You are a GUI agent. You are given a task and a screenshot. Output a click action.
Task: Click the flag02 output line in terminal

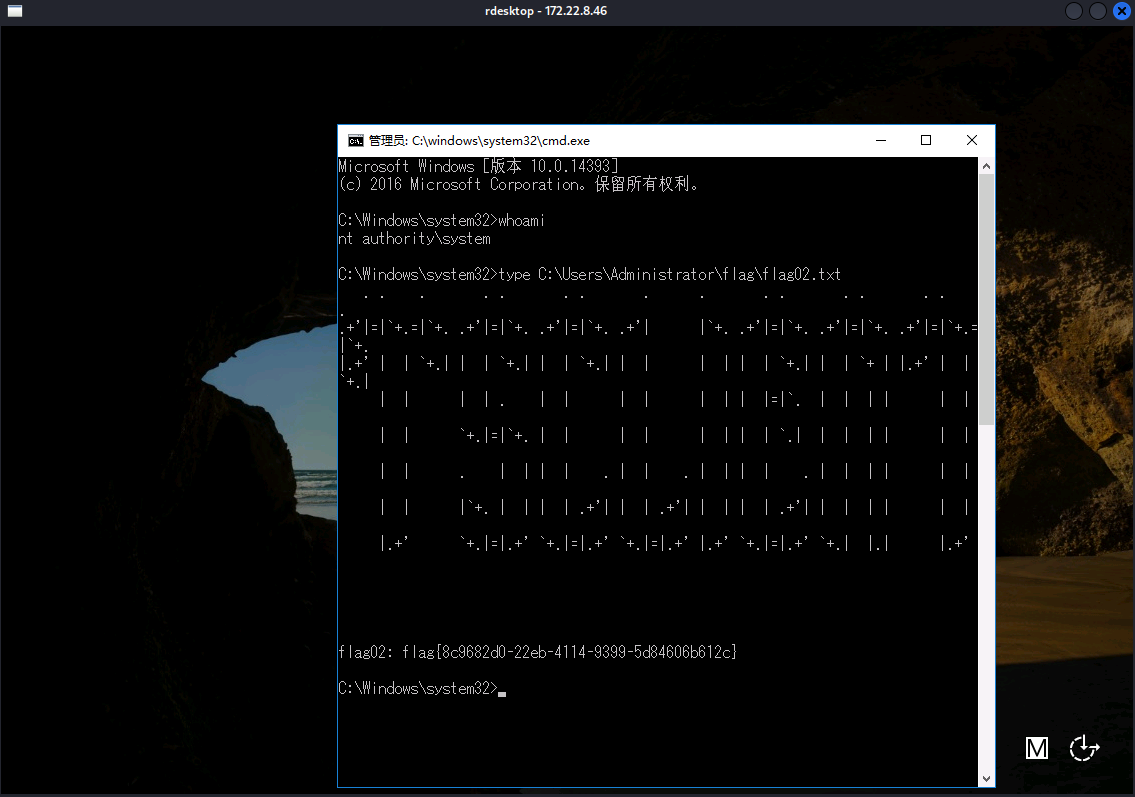point(538,653)
